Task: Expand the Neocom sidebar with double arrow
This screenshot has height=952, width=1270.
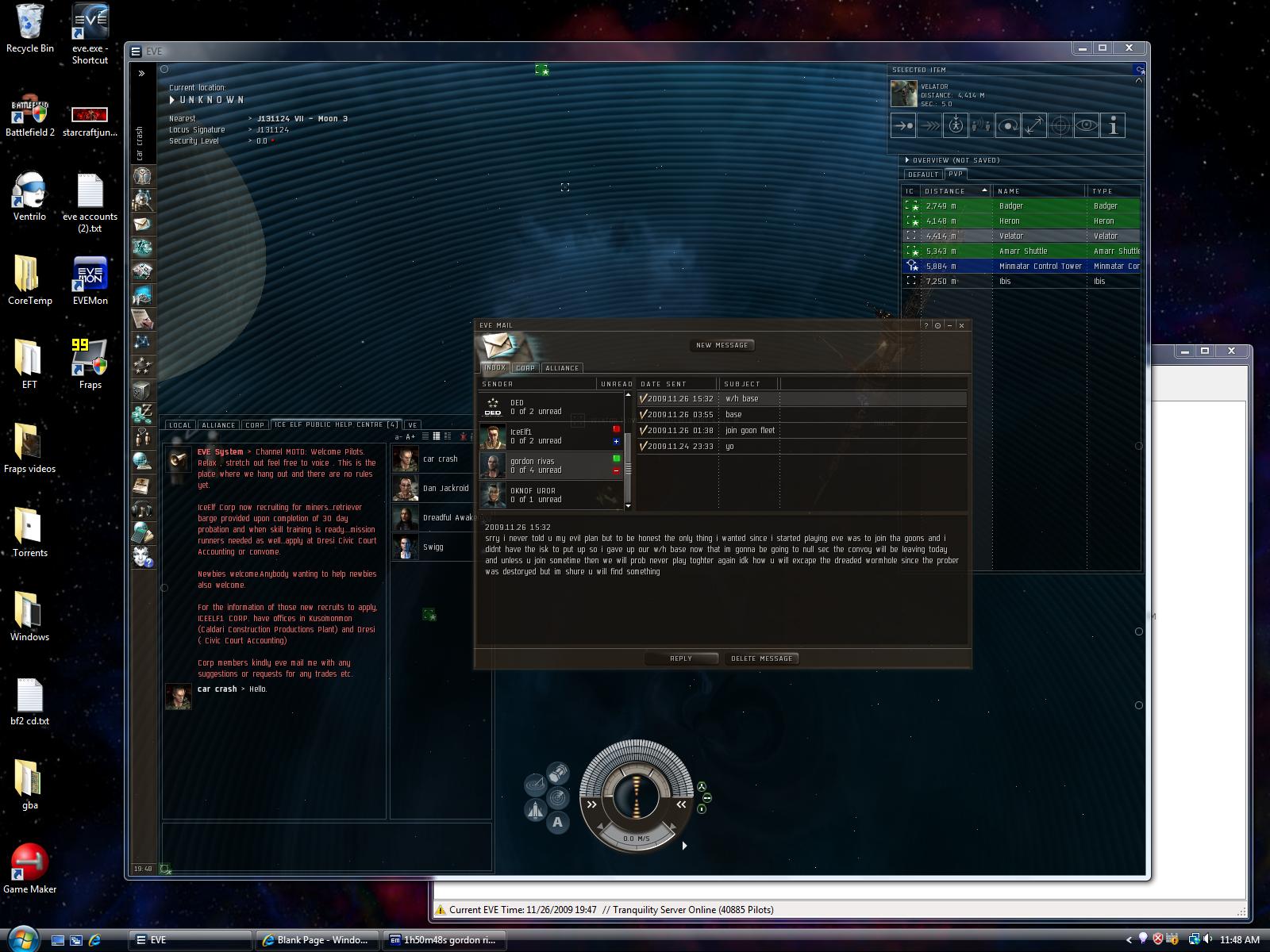Action: [141, 74]
